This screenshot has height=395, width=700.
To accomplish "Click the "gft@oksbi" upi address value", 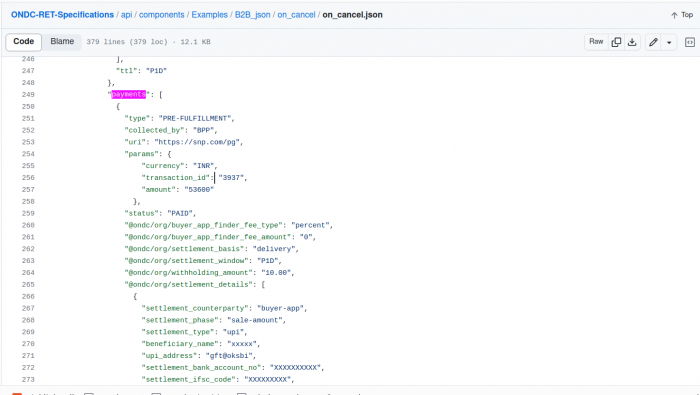I will tap(229, 356).
